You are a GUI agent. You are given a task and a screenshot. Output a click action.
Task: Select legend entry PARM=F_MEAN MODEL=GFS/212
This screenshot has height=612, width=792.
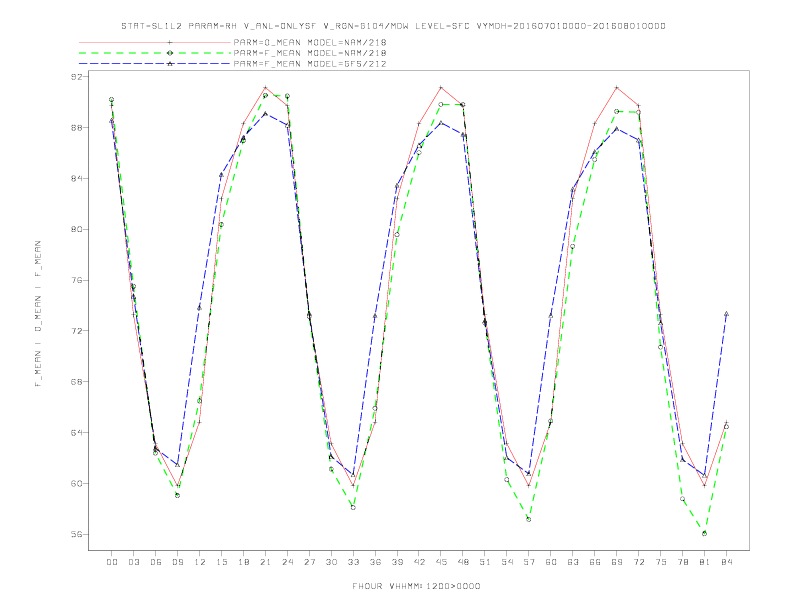[x=310, y=64]
